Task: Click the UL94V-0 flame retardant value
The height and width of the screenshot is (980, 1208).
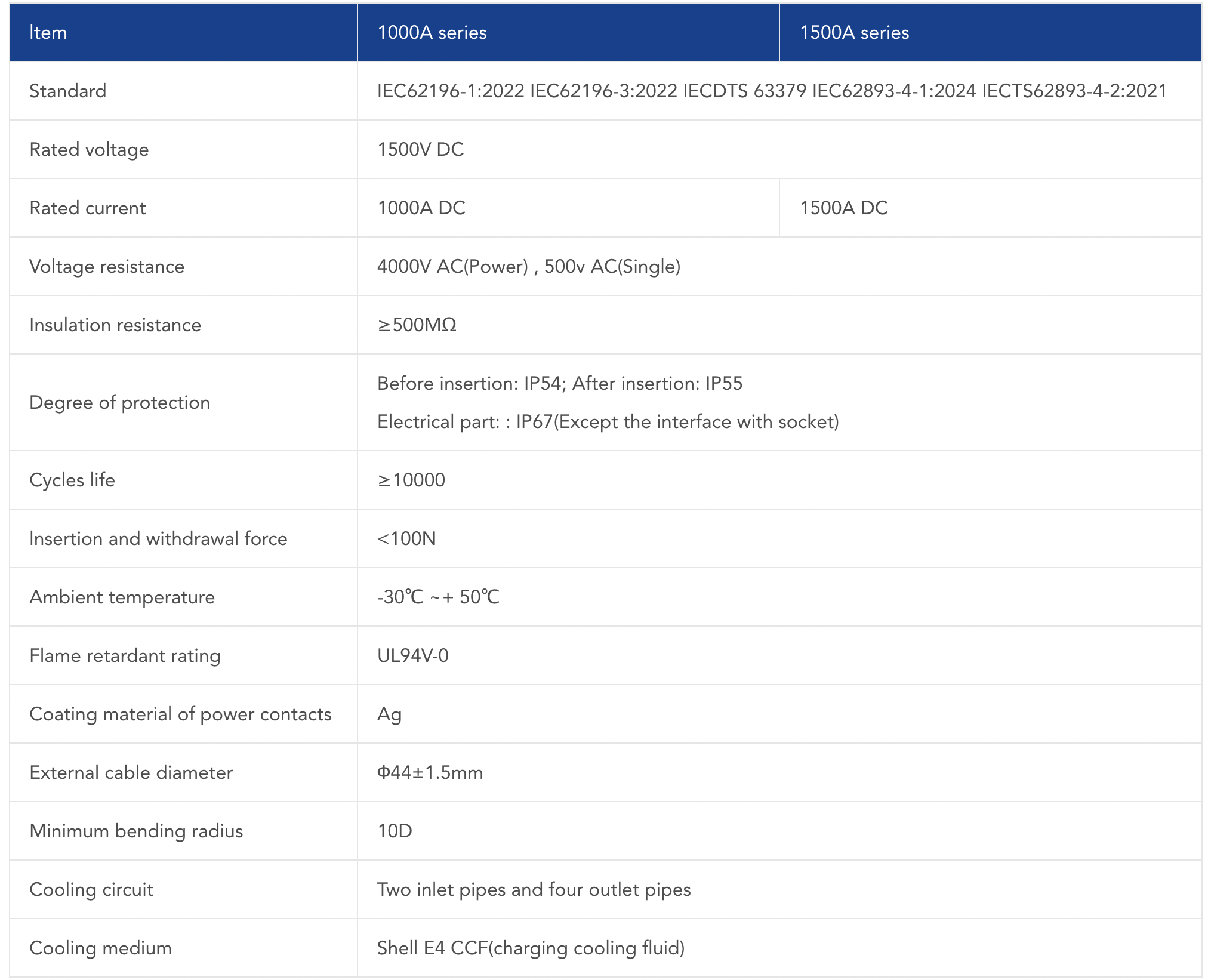Action: point(413,655)
